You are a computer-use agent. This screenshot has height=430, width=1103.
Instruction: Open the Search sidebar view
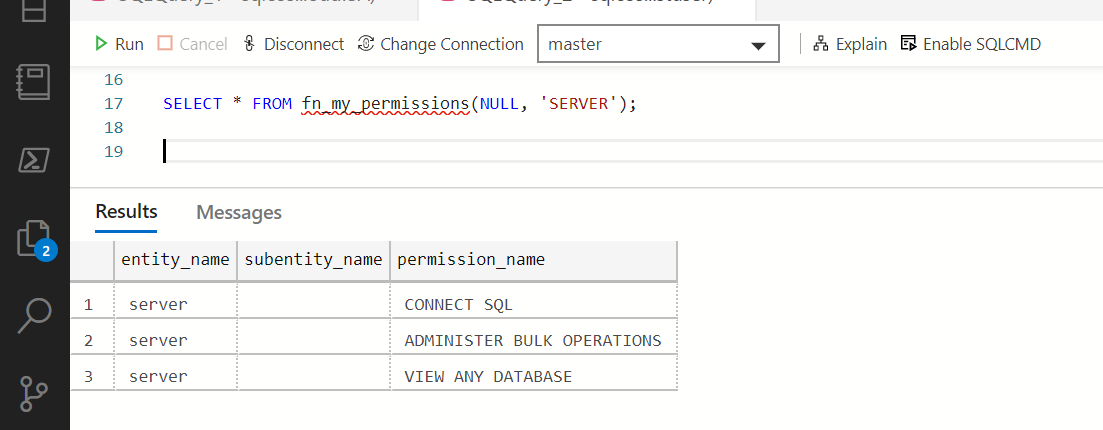(34, 314)
